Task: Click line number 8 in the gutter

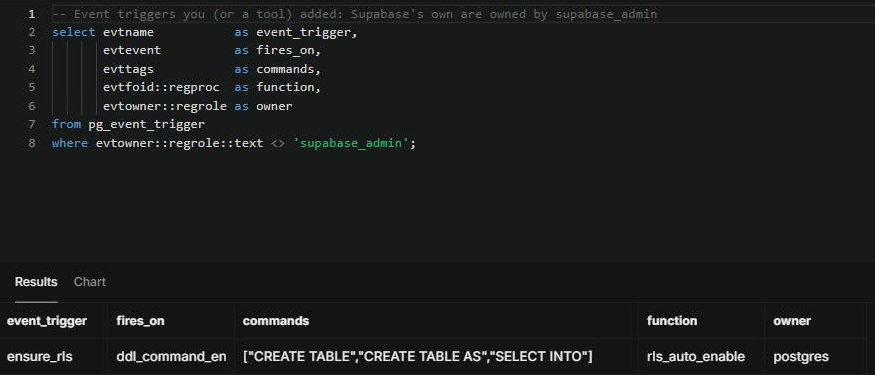Action: click(32, 143)
